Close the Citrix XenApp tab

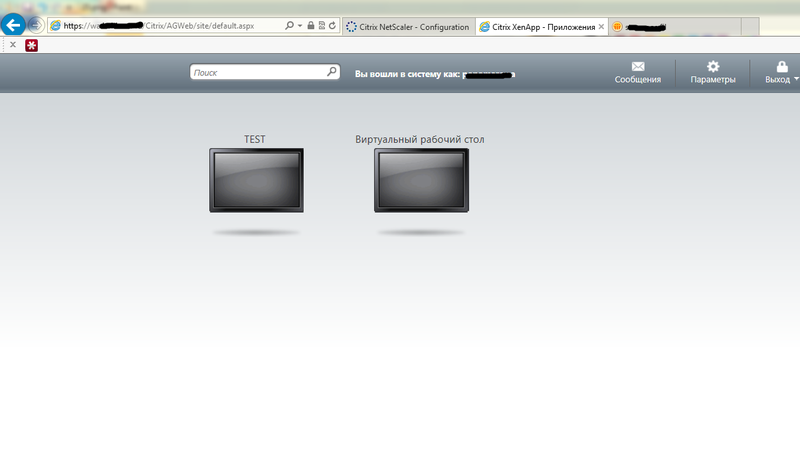point(601,27)
